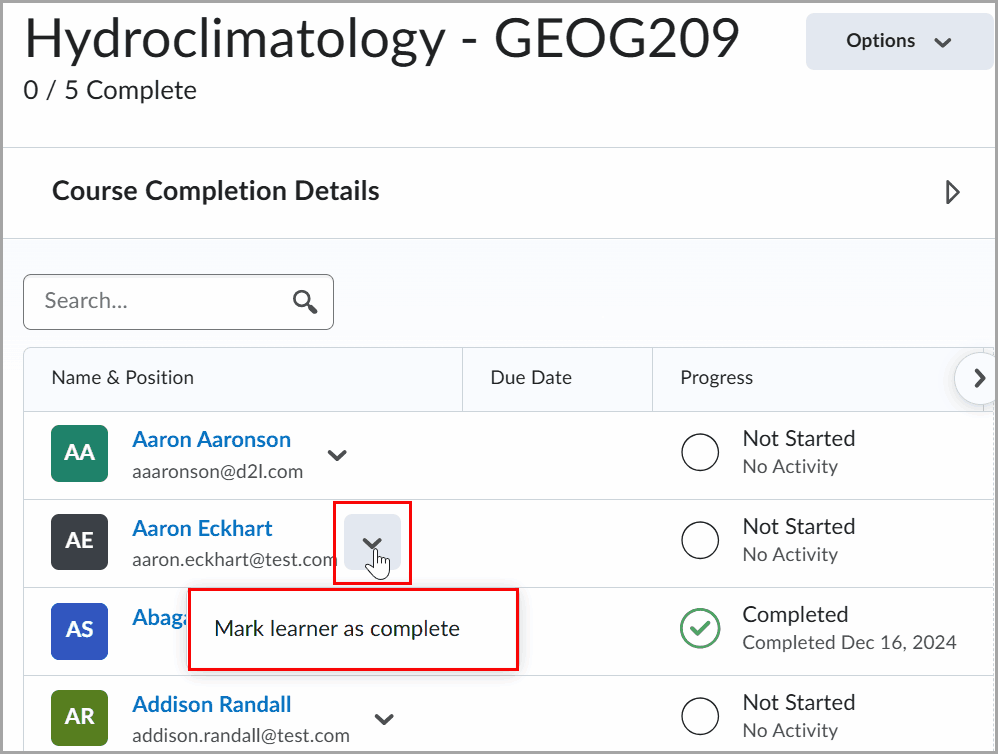The image size is (998, 754).
Task: Open the Options dropdown
Action: (899, 42)
